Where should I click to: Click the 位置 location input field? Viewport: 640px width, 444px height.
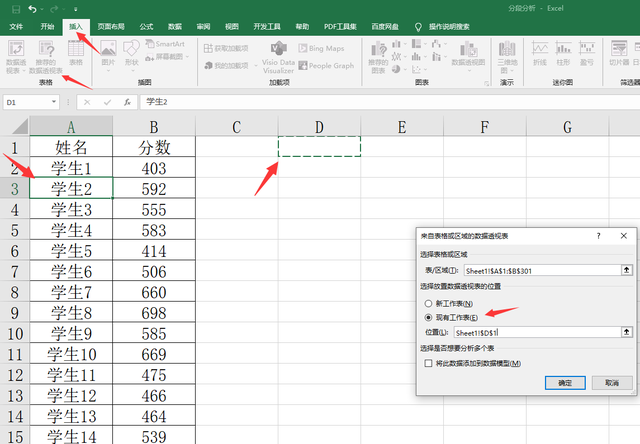click(538, 332)
